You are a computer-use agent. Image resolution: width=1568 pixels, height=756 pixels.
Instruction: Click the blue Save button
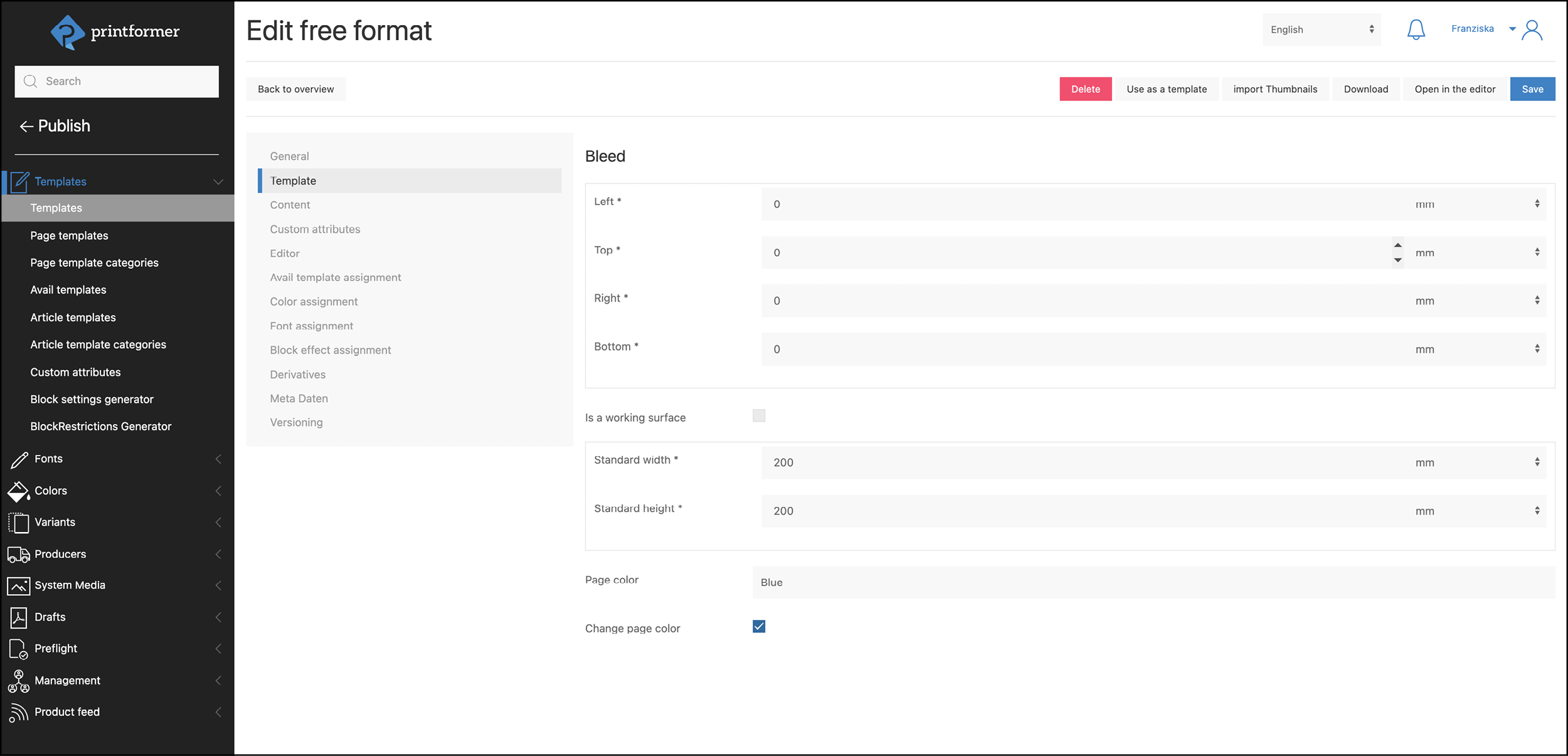1532,89
